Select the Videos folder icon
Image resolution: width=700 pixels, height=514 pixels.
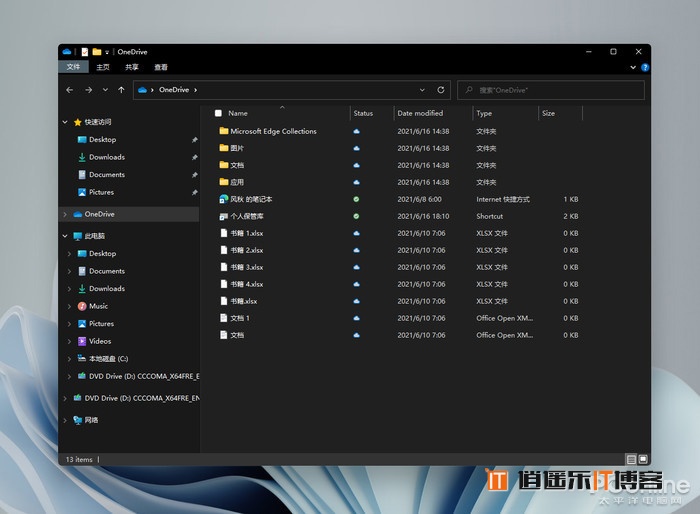tap(82, 341)
